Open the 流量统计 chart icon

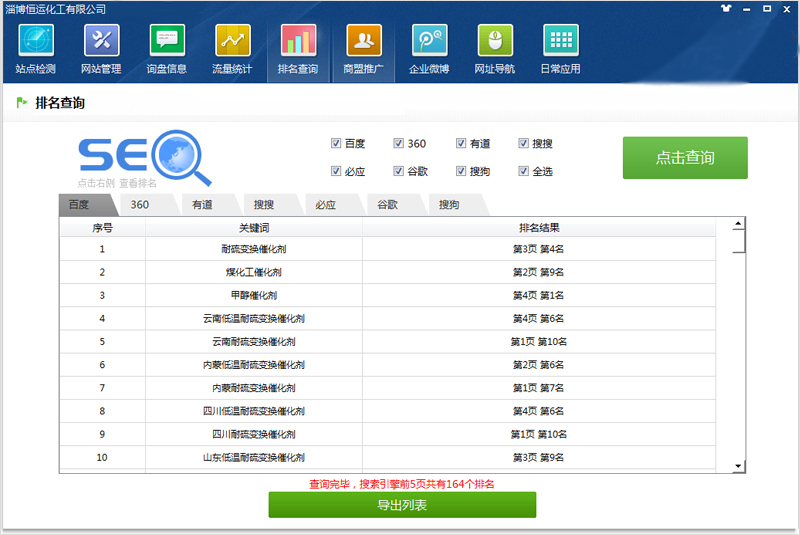point(233,40)
